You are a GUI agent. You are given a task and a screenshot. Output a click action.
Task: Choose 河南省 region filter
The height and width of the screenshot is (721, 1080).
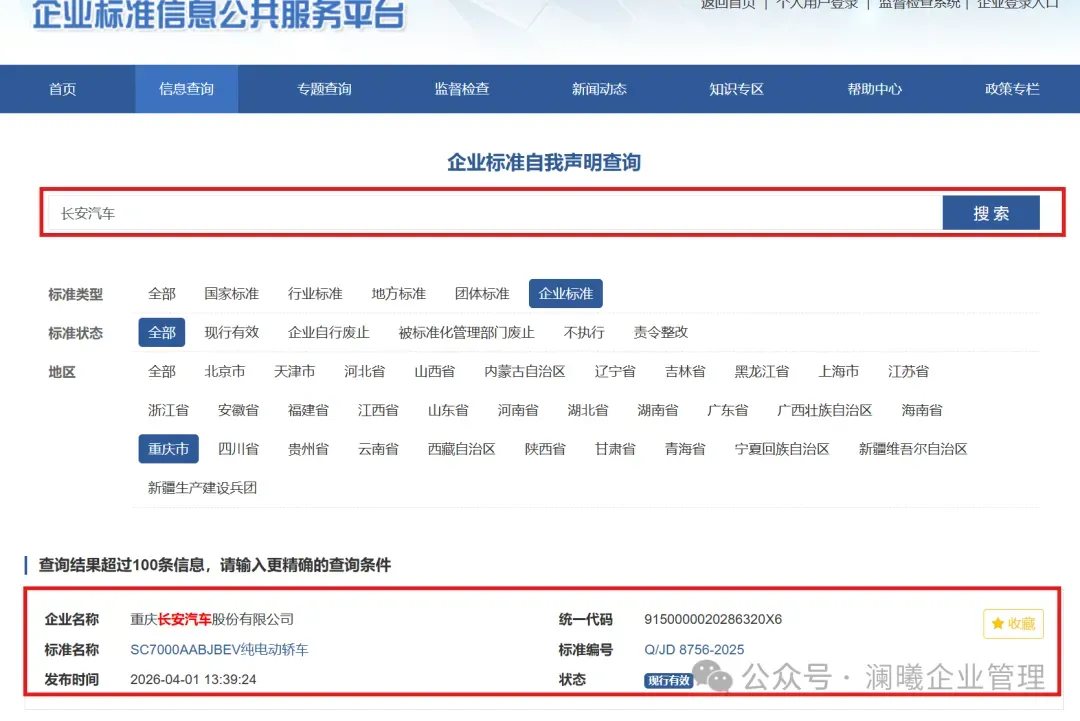click(518, 410)
